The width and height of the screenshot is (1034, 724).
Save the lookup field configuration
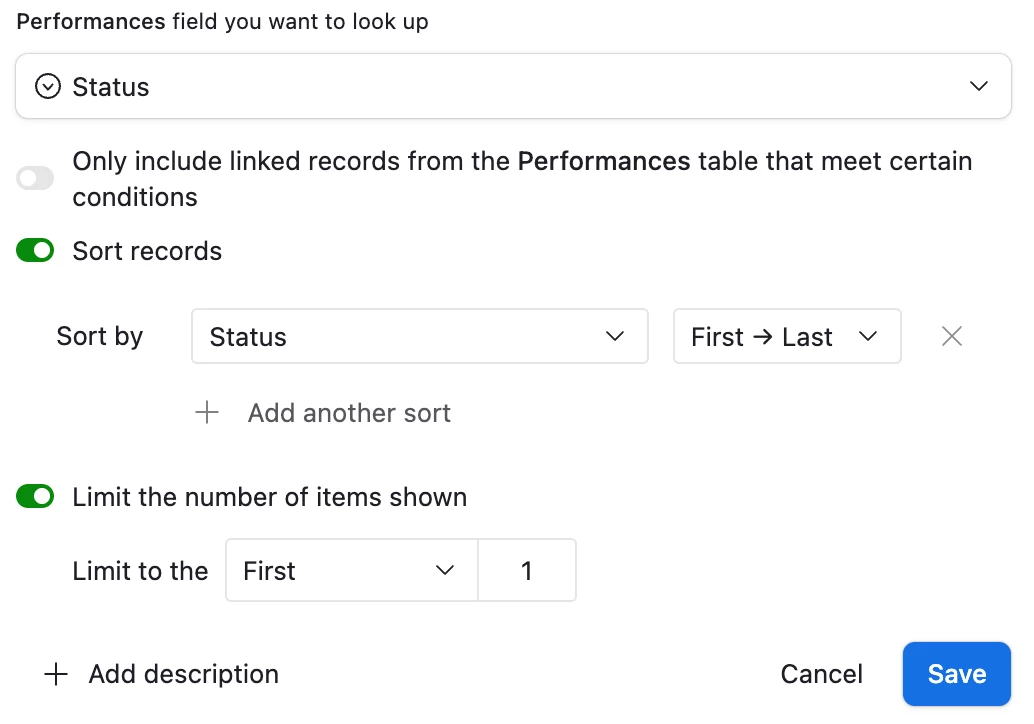coord(956,675)
